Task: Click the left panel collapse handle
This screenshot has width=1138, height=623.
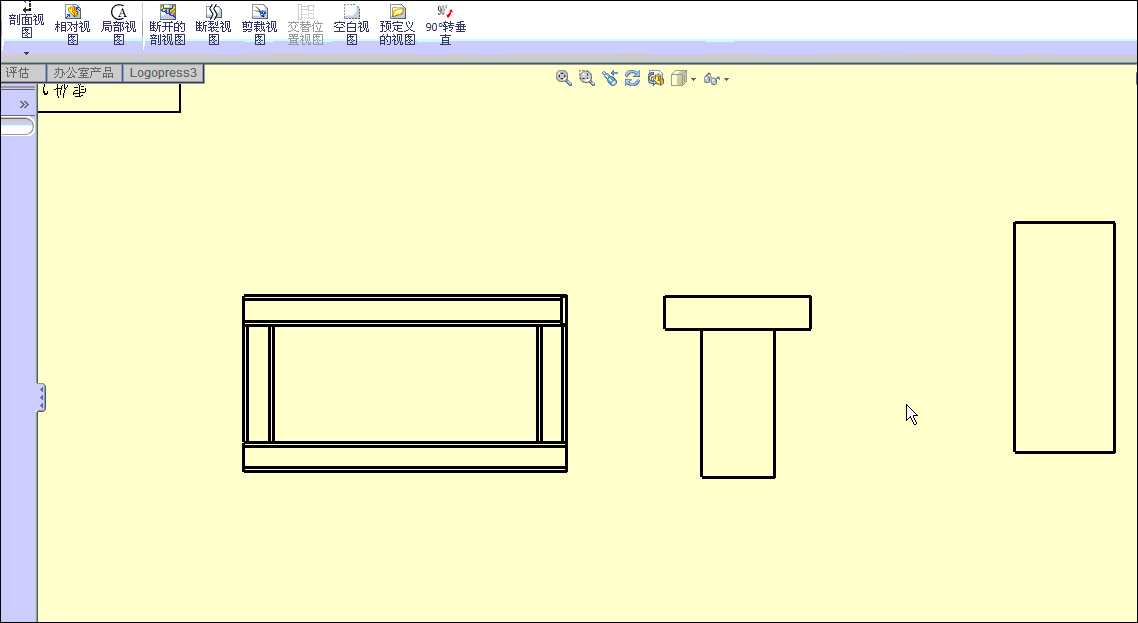Action: tap(41, 398)
